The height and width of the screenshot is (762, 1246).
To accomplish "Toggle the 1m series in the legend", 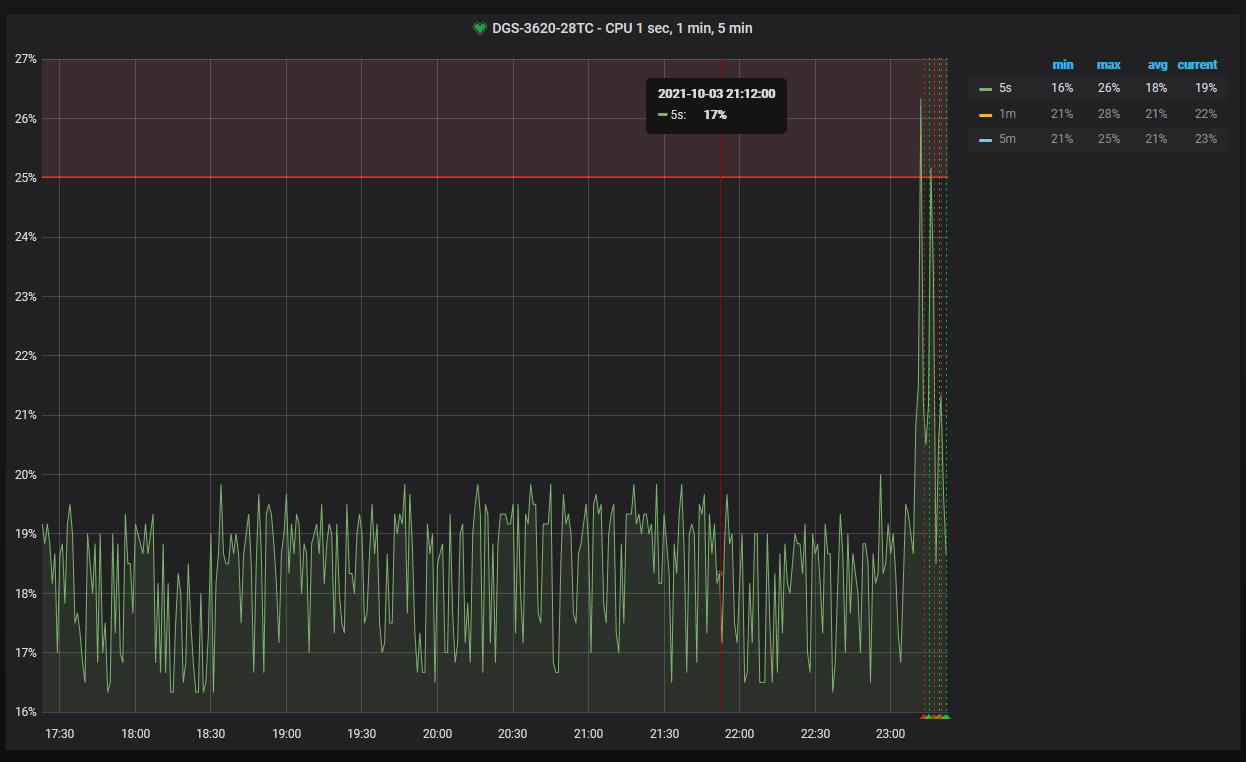I will pos(1006,114).
